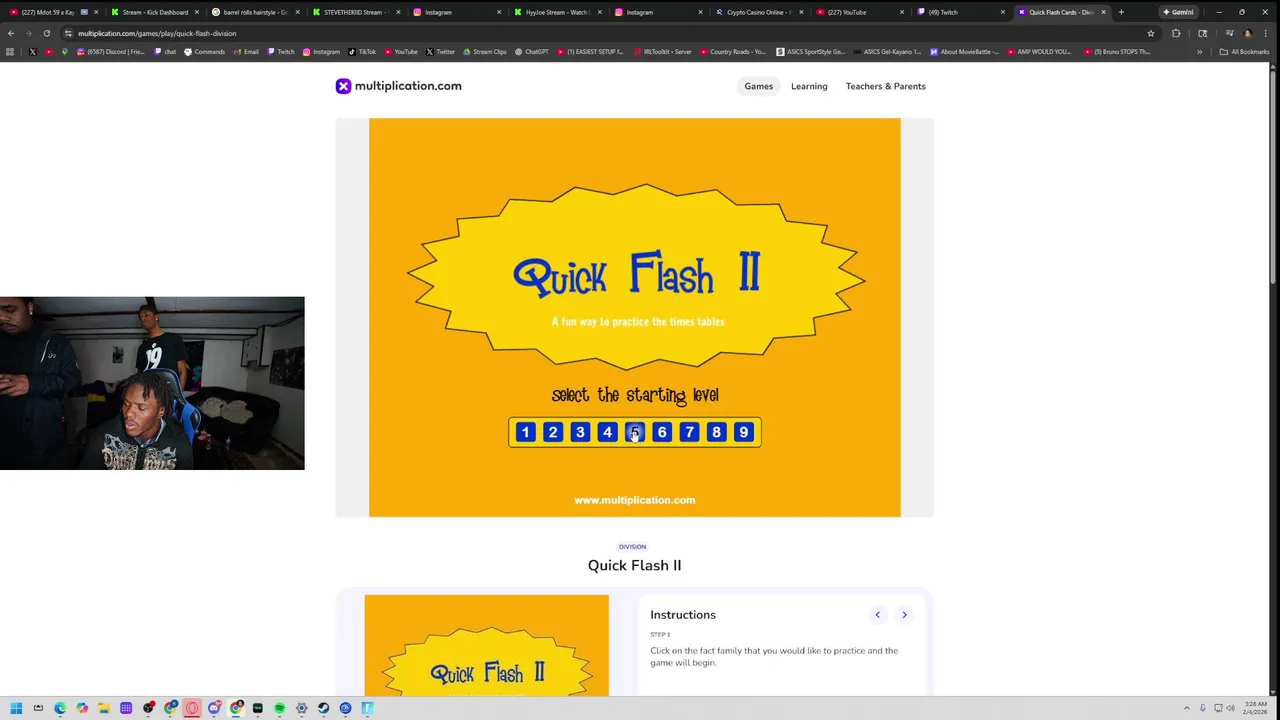Open the Email bookmark
1280x720 pixels.
pyautogui.click(x=246, y=52)
